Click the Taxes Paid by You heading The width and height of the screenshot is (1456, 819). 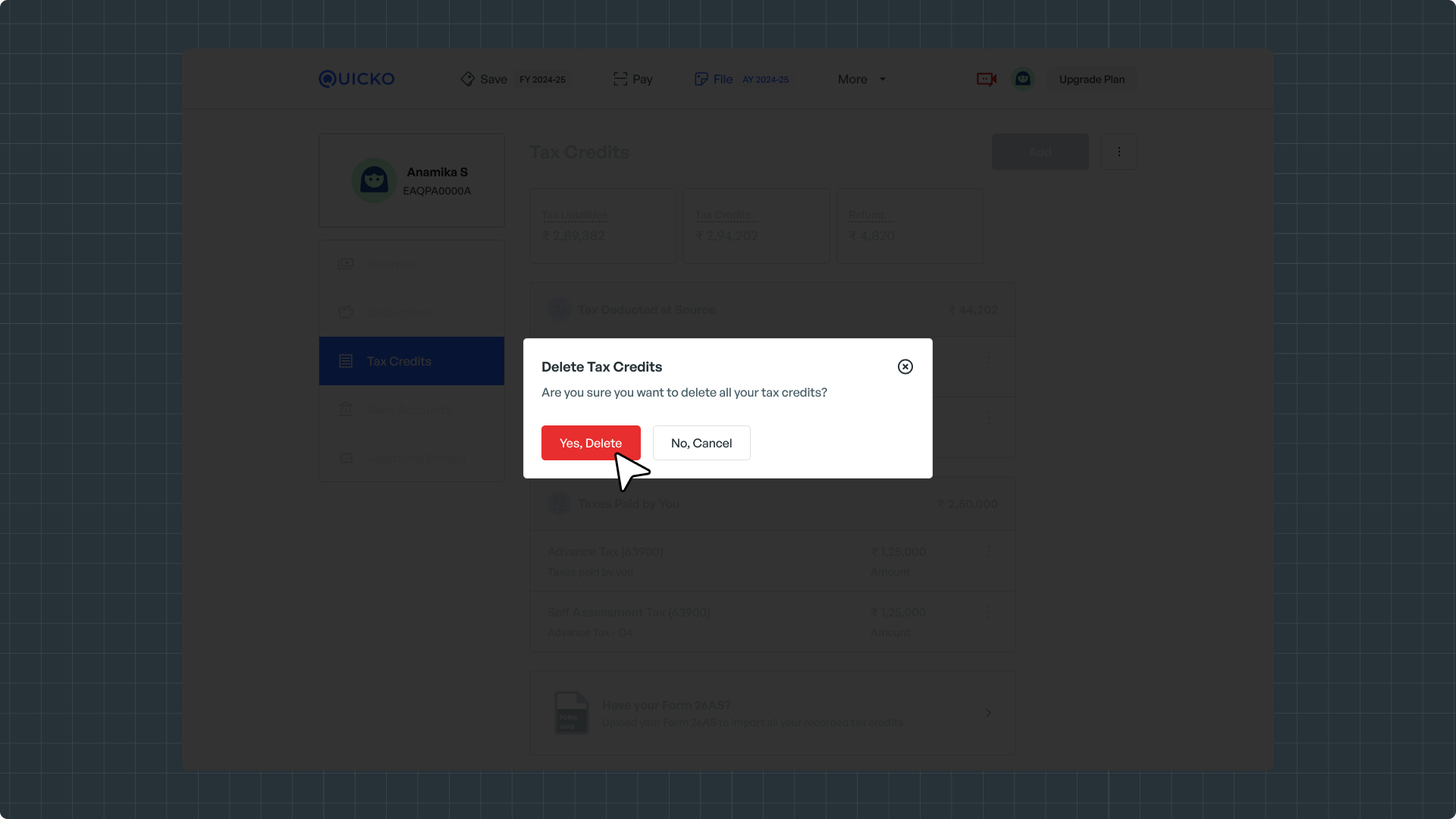629,504
